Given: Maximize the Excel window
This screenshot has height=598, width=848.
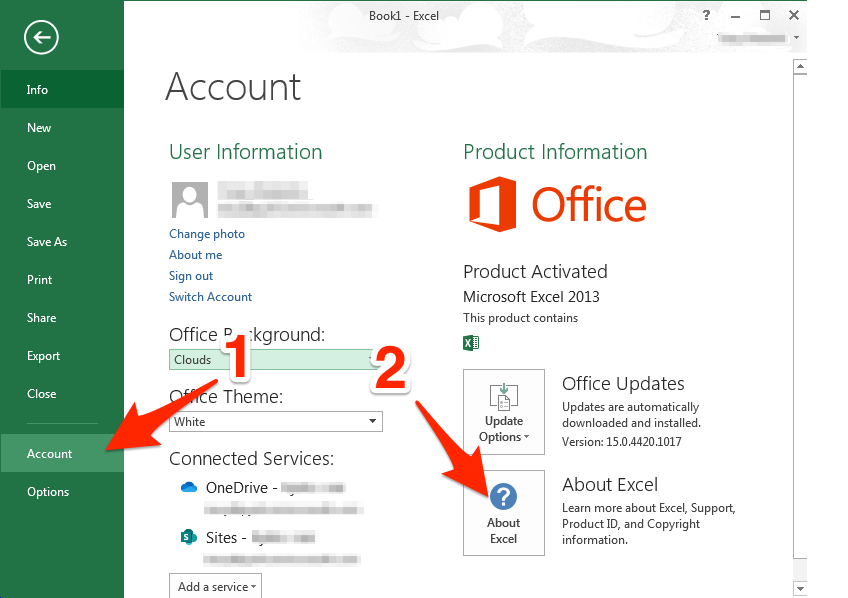Looking at the screenshot, I should tap(765, 15).
